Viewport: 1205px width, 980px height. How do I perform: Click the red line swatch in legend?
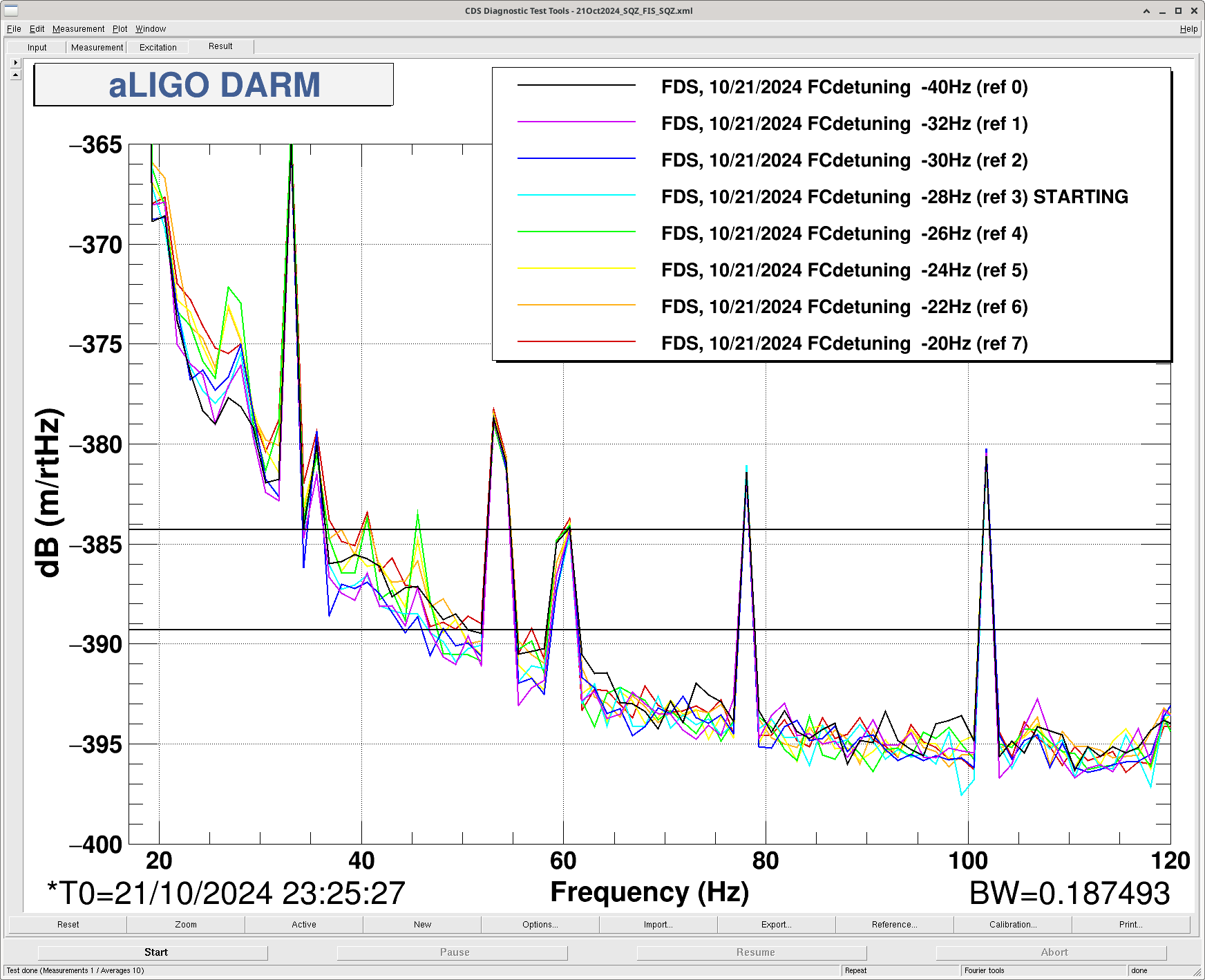point(576,341)
